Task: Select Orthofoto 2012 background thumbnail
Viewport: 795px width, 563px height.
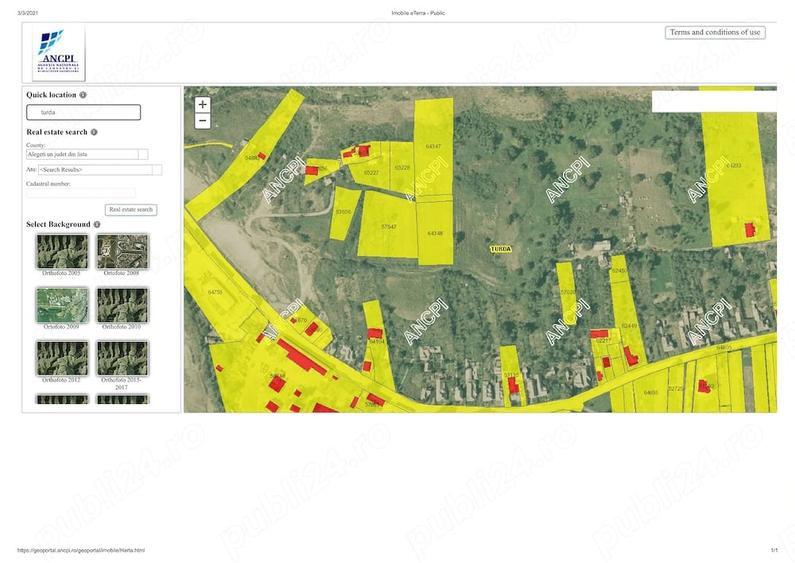Action: [62, 359]
